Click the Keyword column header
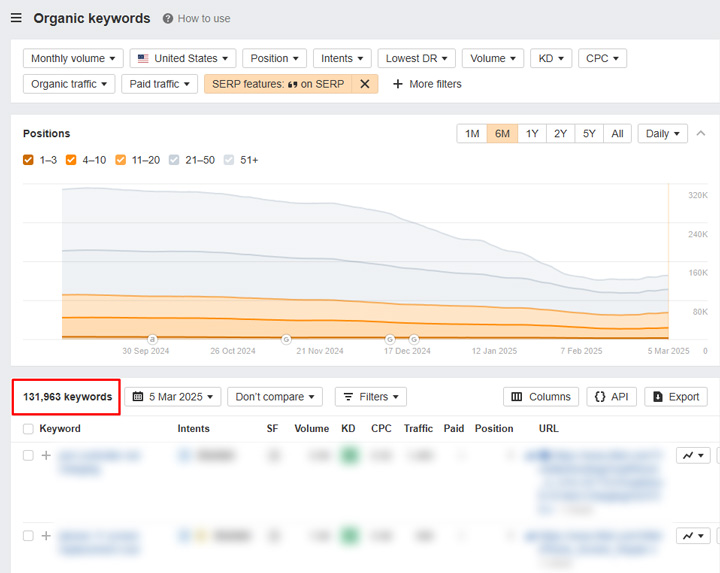This screenshot has height=573, width=720. tap(60, 428)
